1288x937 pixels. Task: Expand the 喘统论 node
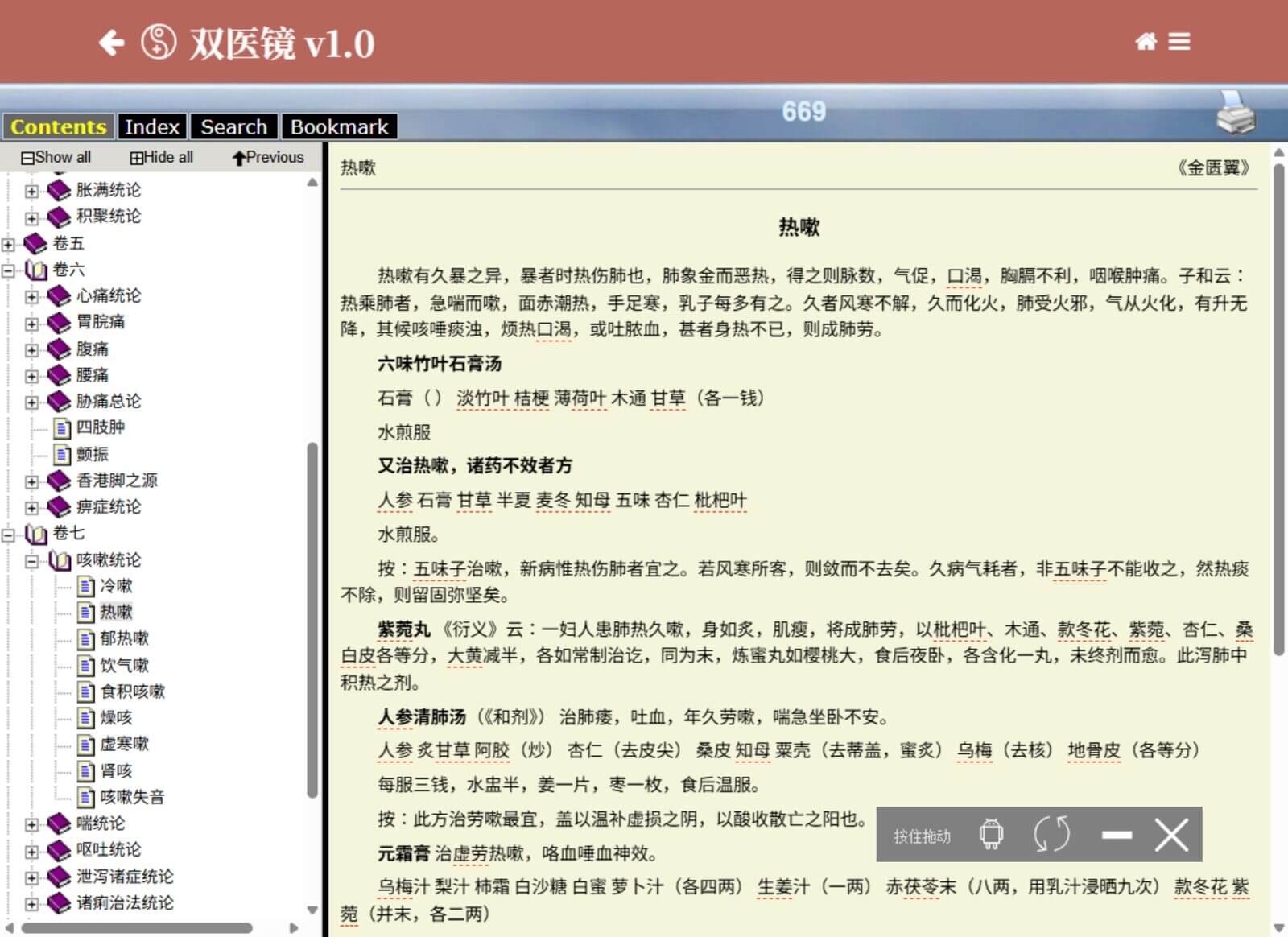(32, 824)
